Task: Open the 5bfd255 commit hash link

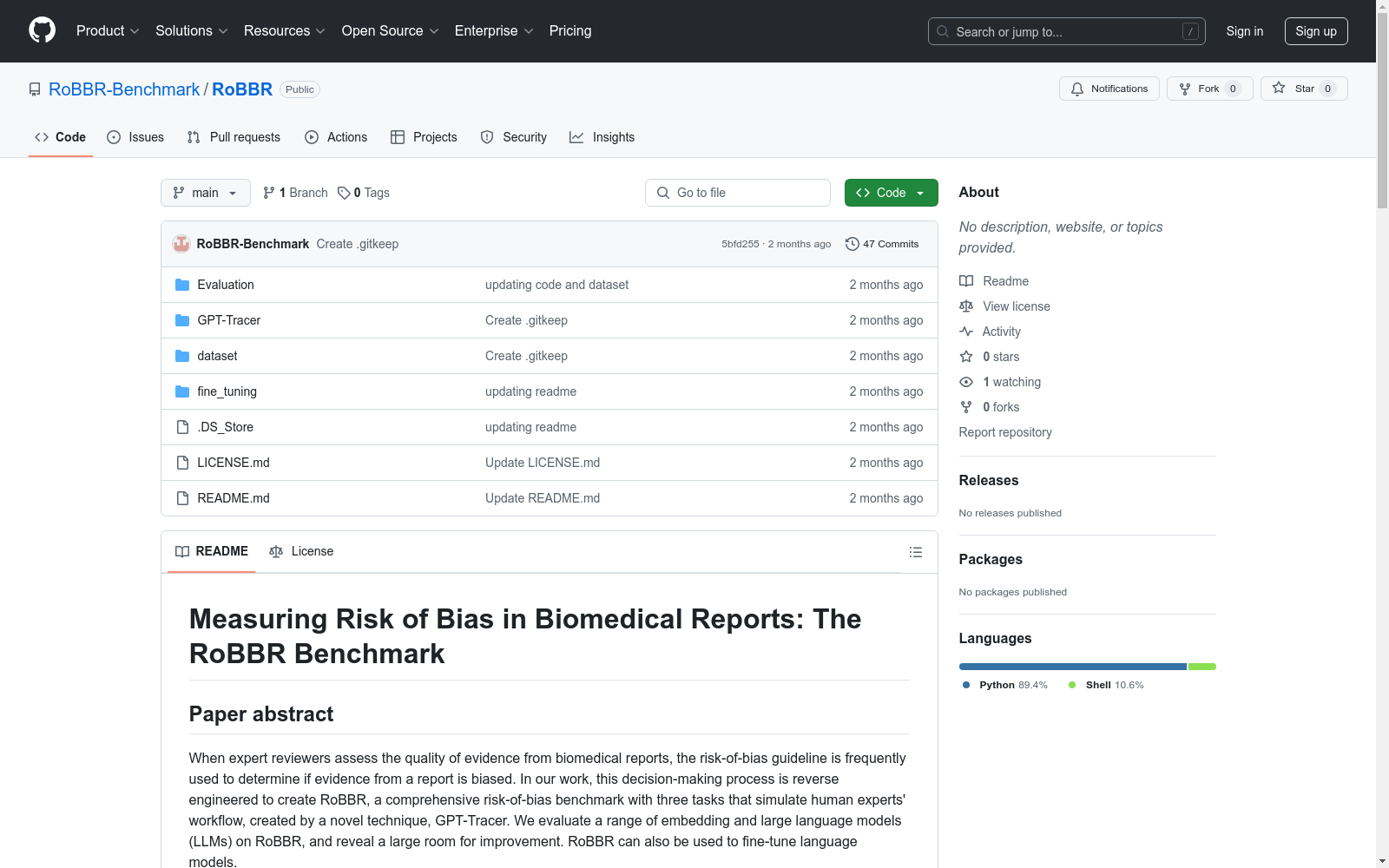Action: click(x=741, y=244)
